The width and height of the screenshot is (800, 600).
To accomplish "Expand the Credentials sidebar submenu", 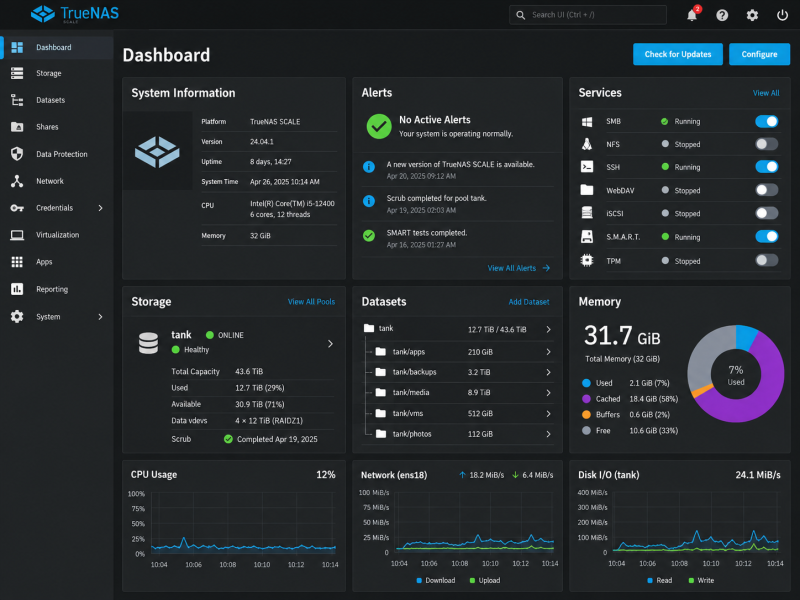I will pos(101,208).
